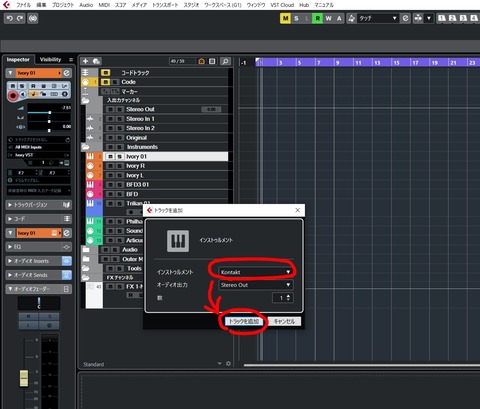Click the undo arrow icon
The width and height of the screenshot is (480, 409).
pos(10,18)
